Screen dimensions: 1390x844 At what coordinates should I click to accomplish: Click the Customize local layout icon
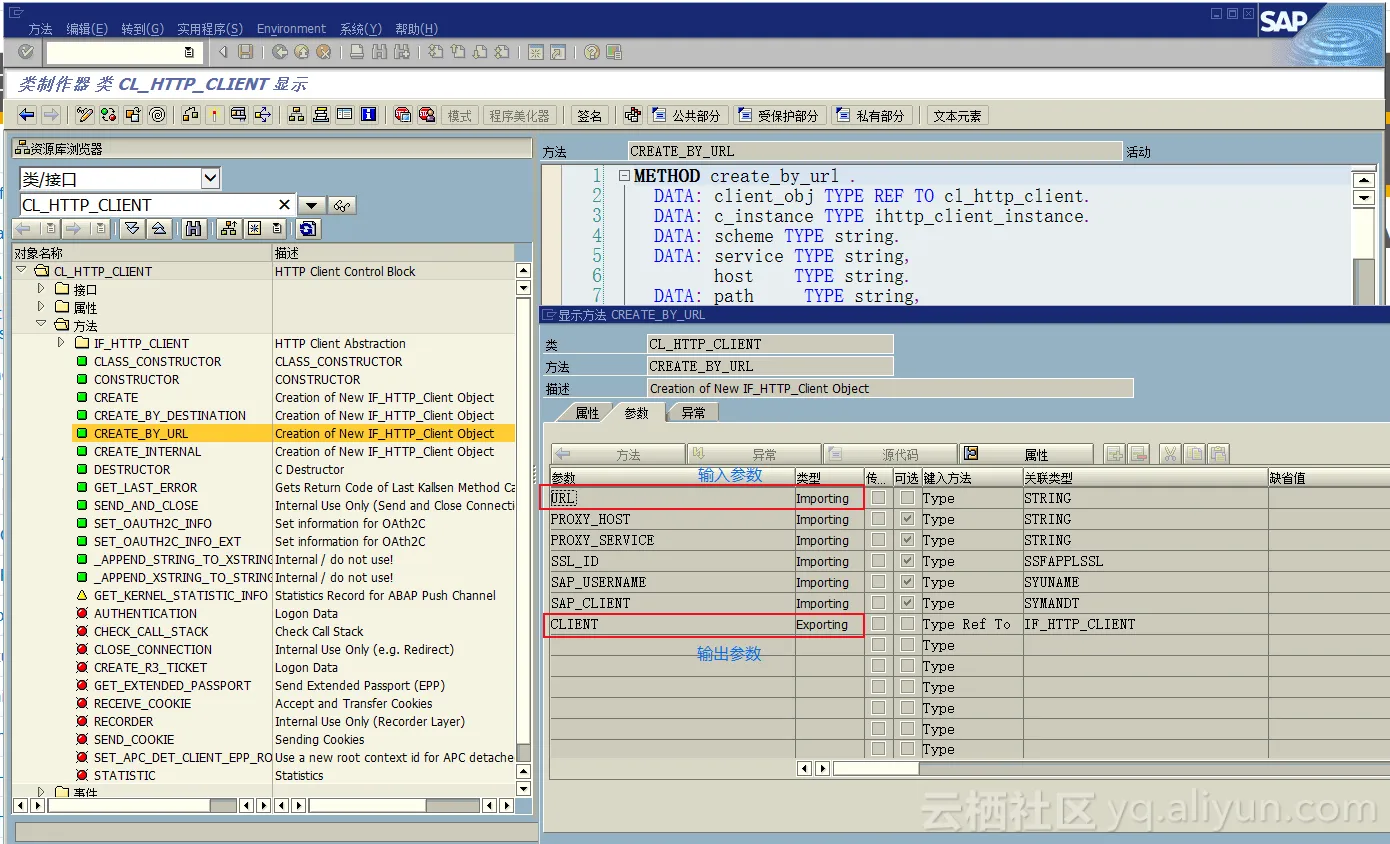(614, 52)
